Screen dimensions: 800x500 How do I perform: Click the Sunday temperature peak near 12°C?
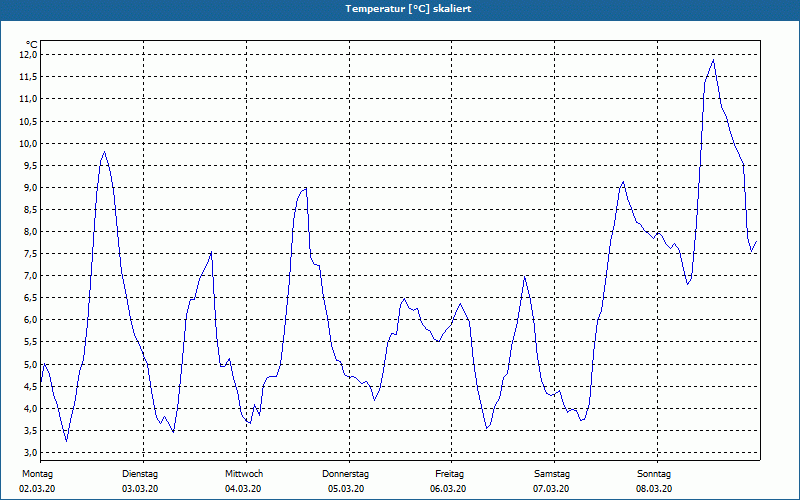713,60
